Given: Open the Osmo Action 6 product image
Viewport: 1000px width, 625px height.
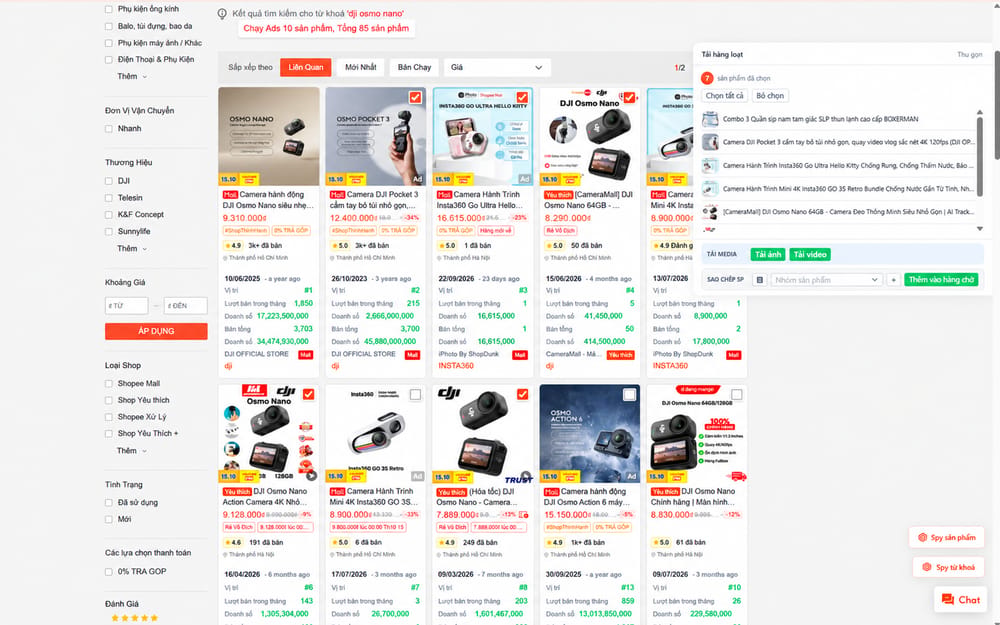Looking at the screenshot, I should tap(590, 433).
